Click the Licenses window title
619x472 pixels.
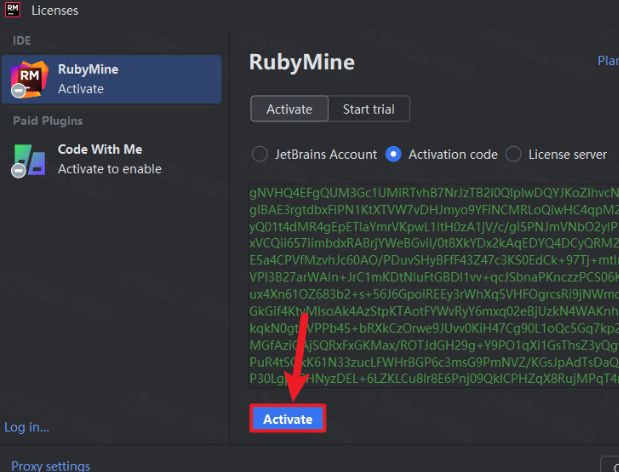[x=55, y=11]
